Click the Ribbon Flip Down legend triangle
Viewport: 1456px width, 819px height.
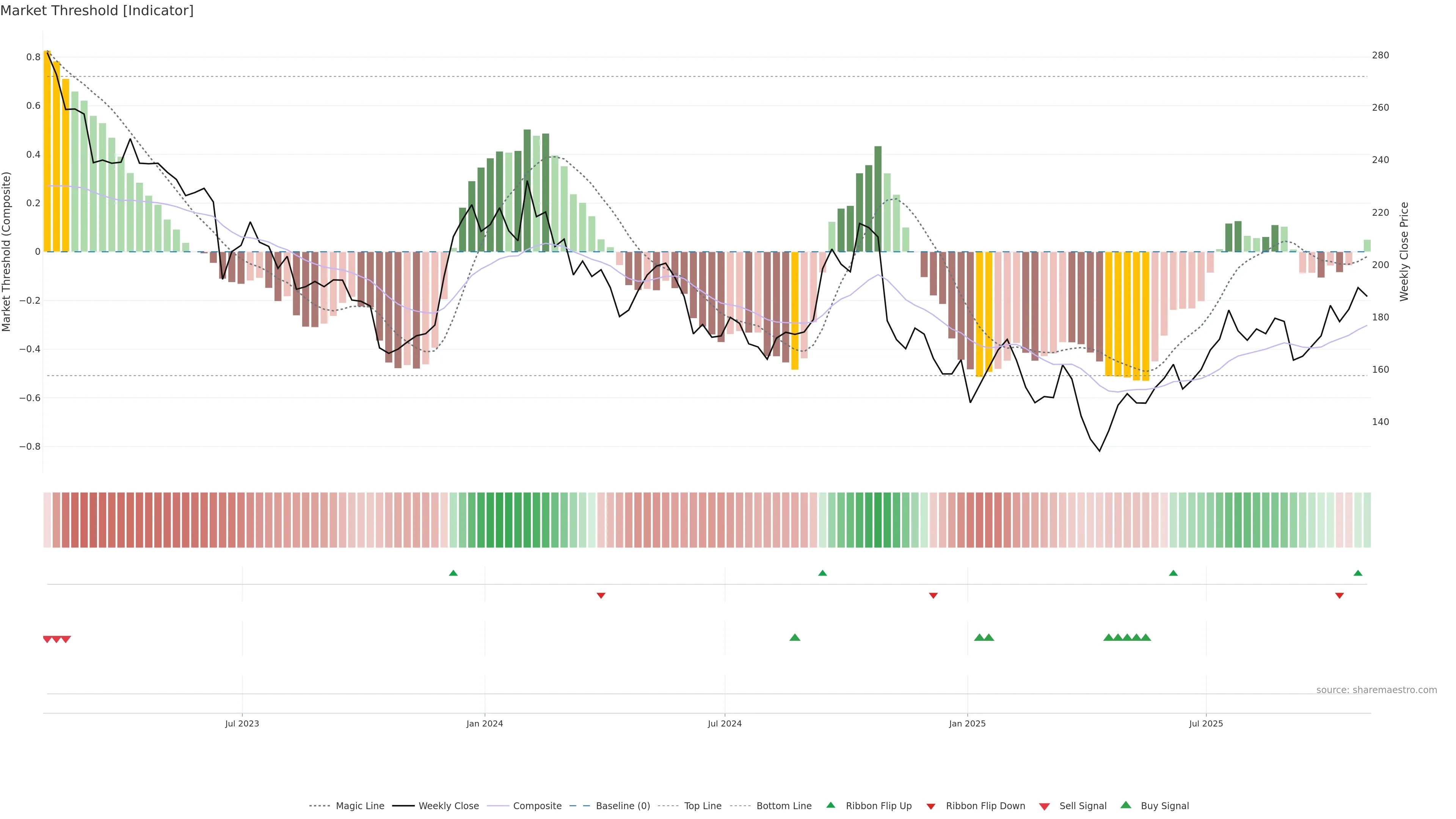pyautogui.click(x=931, y=806)
